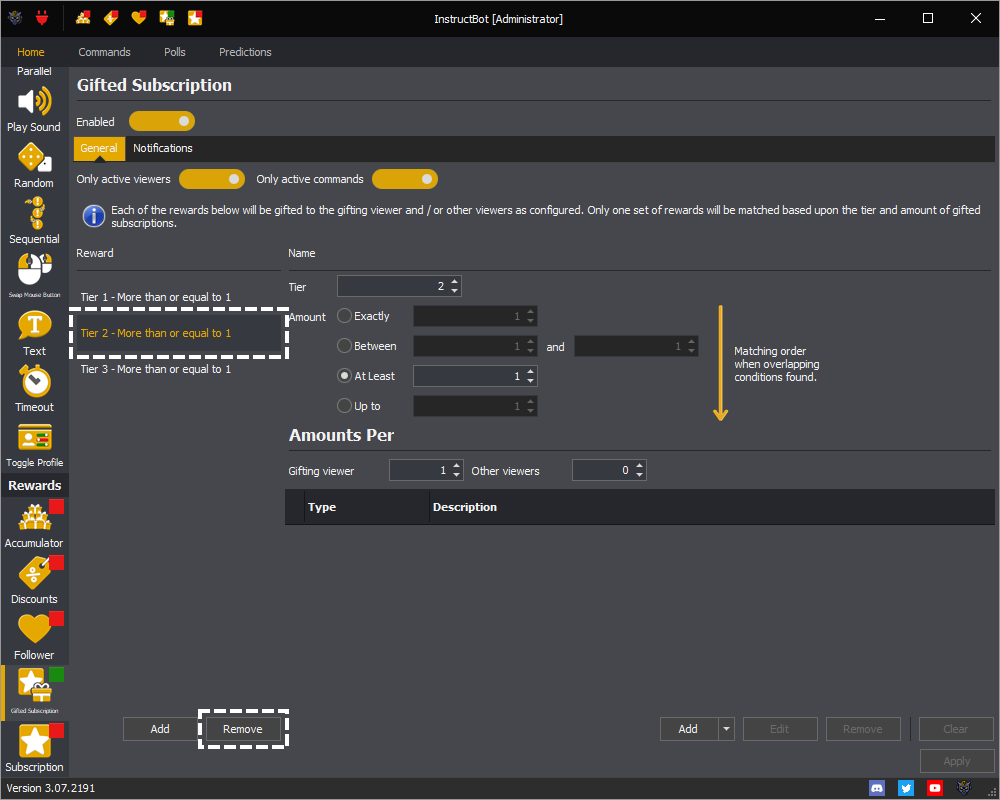Screen dimensions: 1000x800
Task: Select the Exactly amount radio button
Action: [x=344, y=316]
